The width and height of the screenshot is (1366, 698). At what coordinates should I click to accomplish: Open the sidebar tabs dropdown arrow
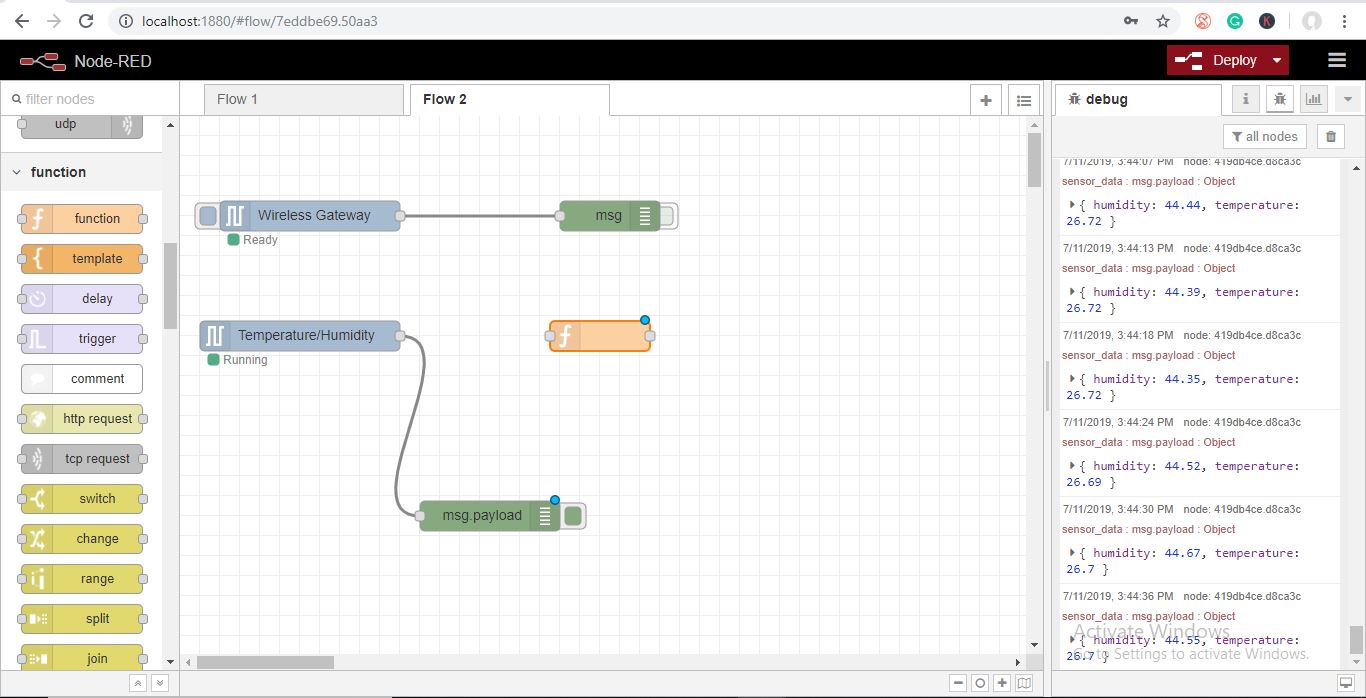[1348, 99]
